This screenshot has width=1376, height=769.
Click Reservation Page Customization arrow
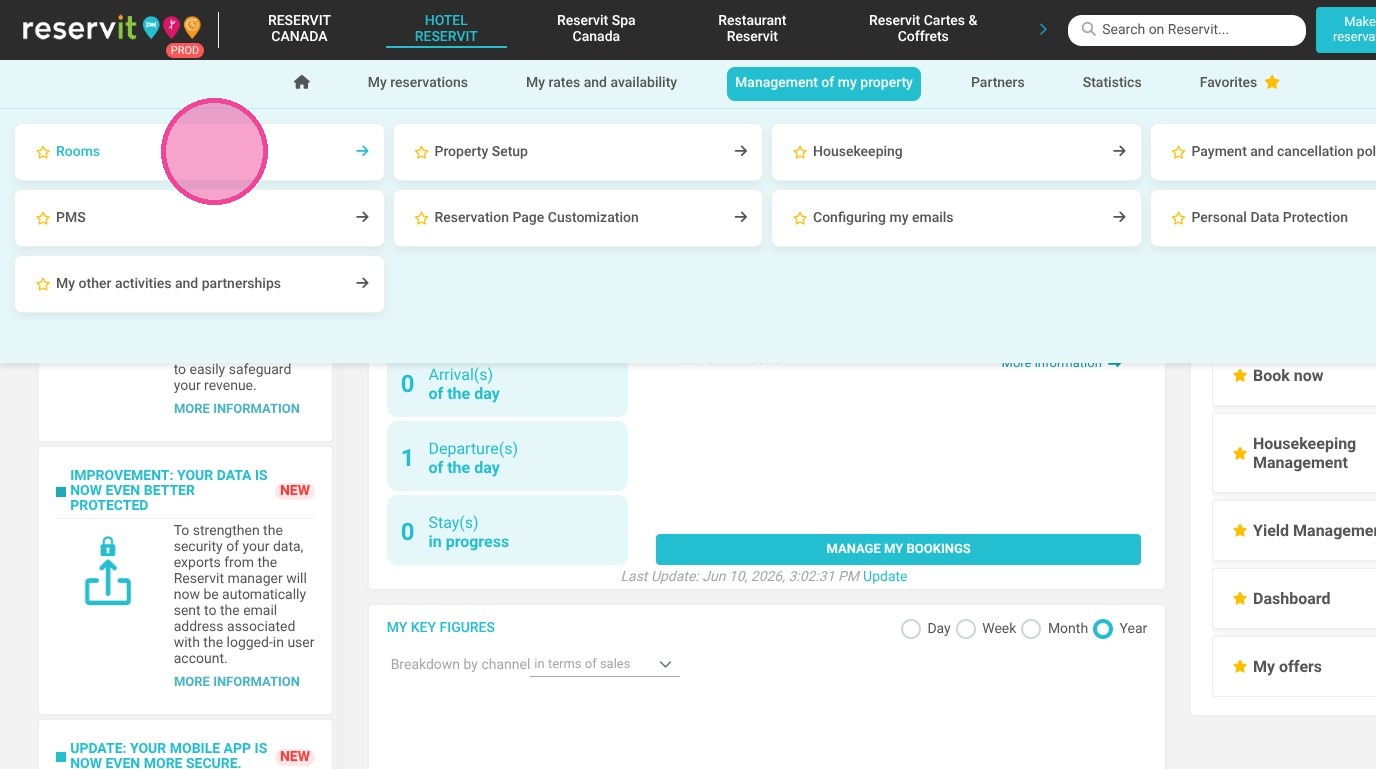tap(741, 217)
